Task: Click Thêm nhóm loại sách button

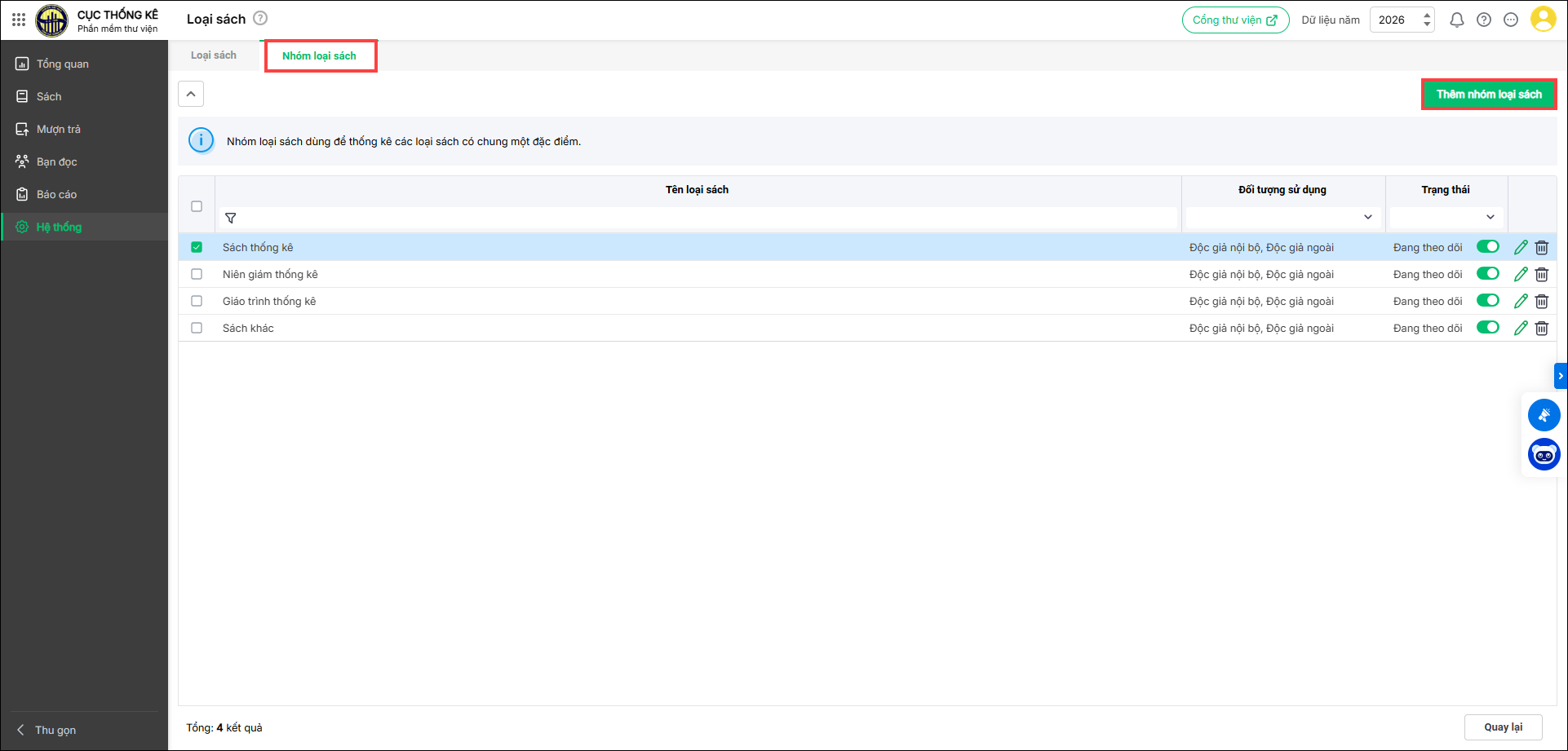Action: (x=1488, y=95)
